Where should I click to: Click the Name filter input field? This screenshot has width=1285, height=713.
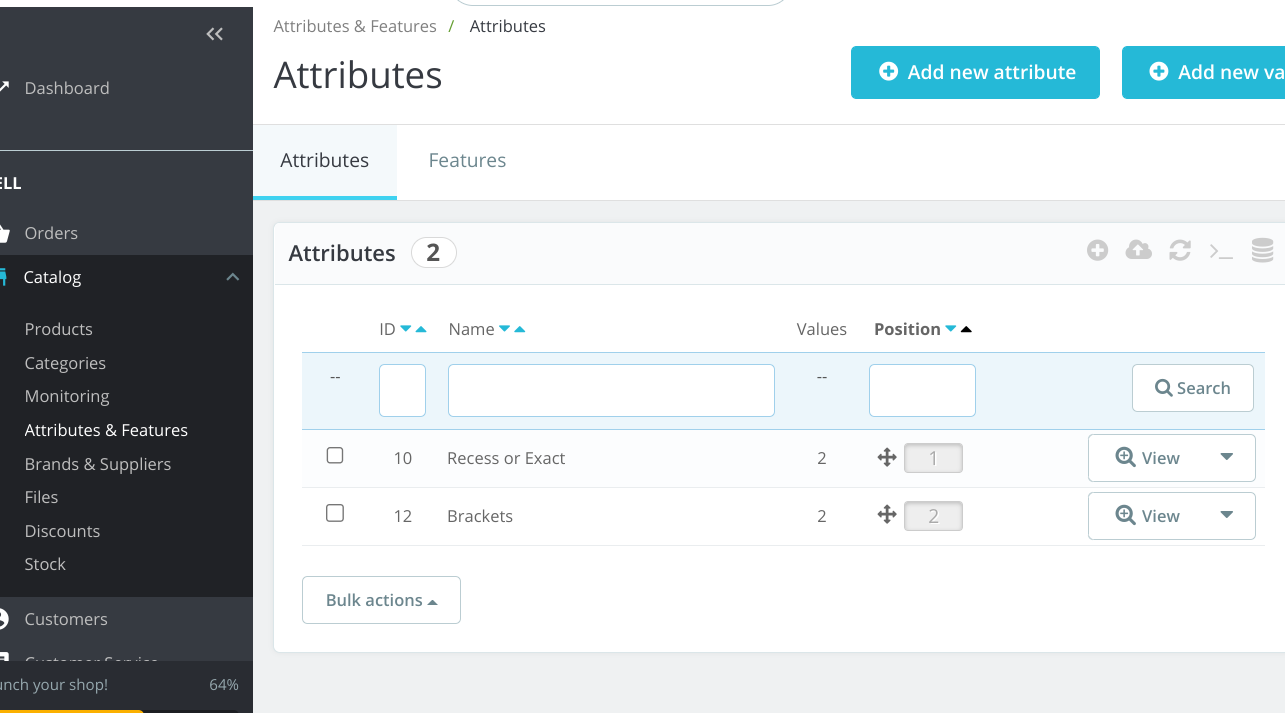click(611, 390)
